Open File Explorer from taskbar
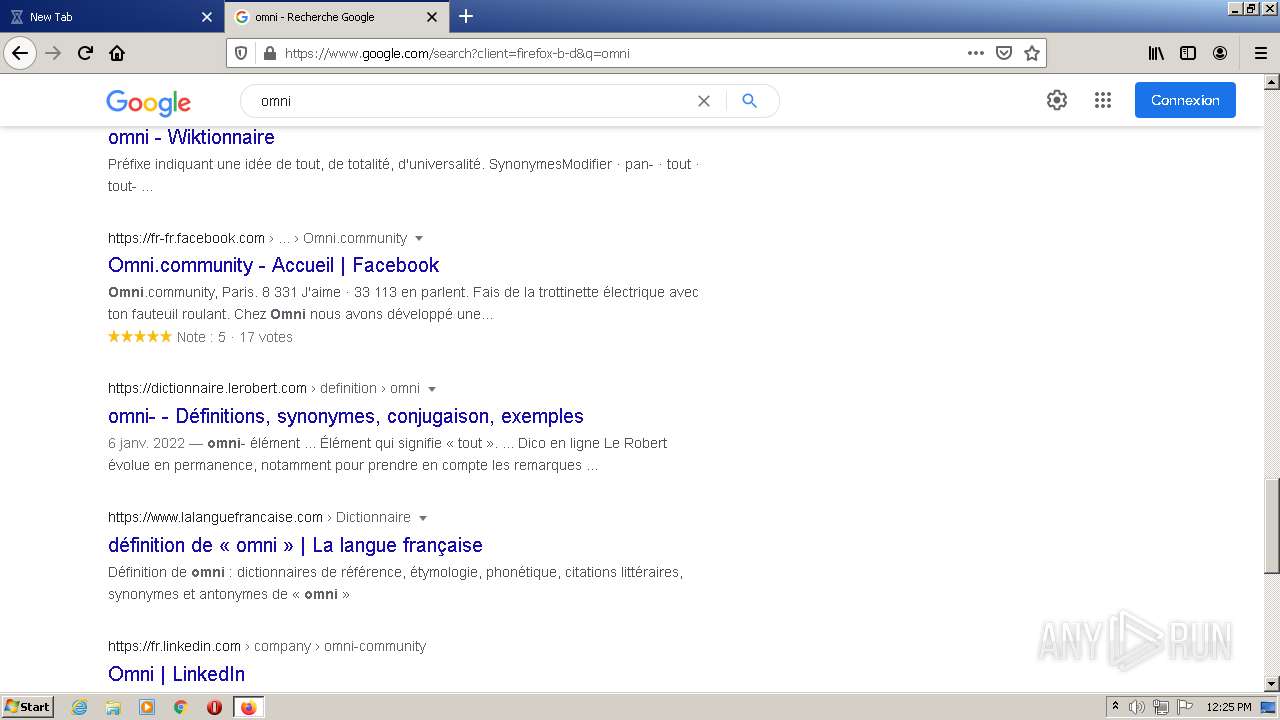 (113, 707)
